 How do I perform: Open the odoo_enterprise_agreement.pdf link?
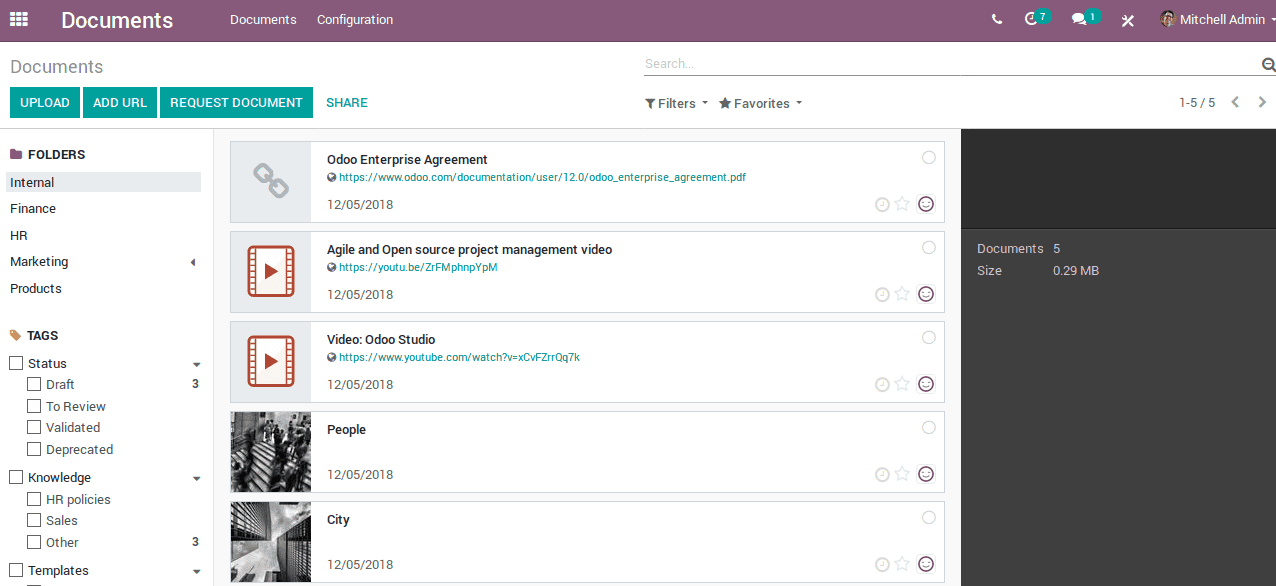coord(542,177)
